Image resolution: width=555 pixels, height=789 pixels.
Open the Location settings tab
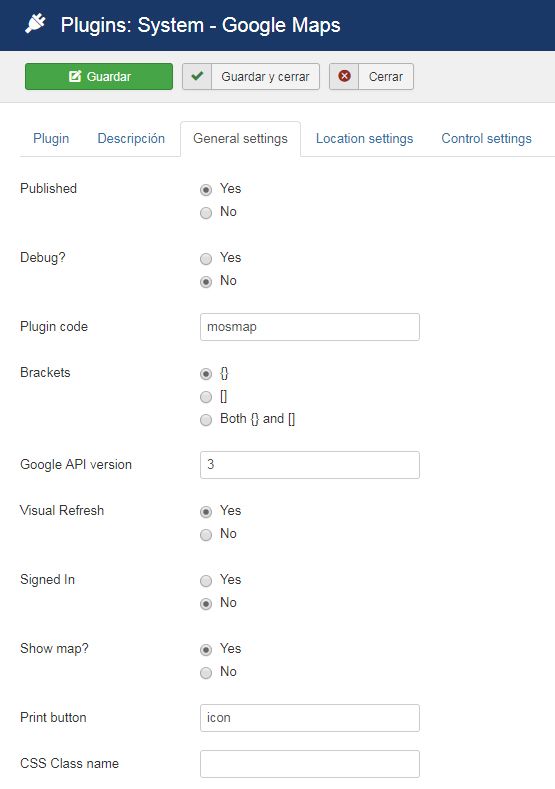tap(364, 138)
